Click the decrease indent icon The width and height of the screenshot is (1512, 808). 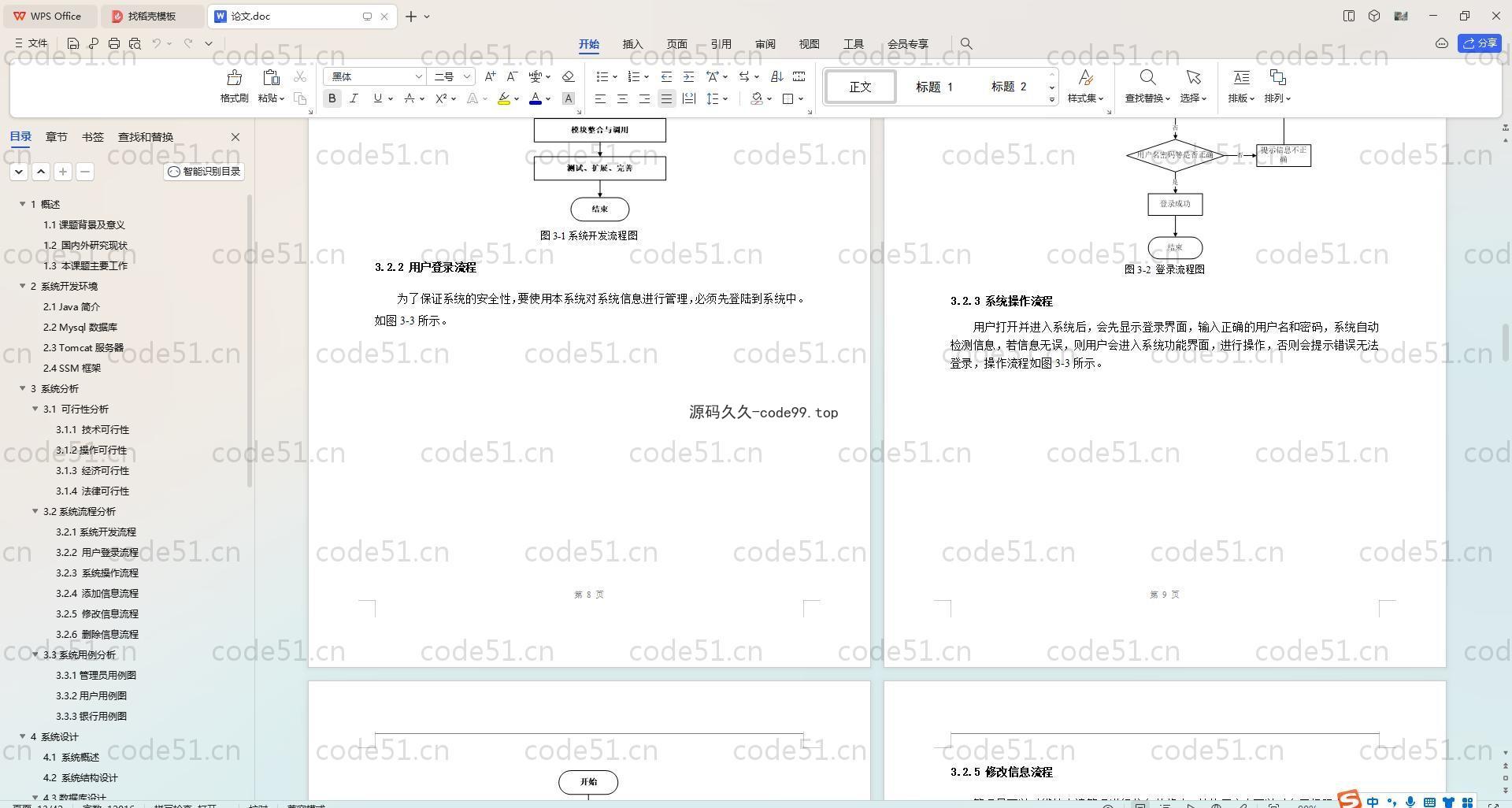tap(666, 76)
